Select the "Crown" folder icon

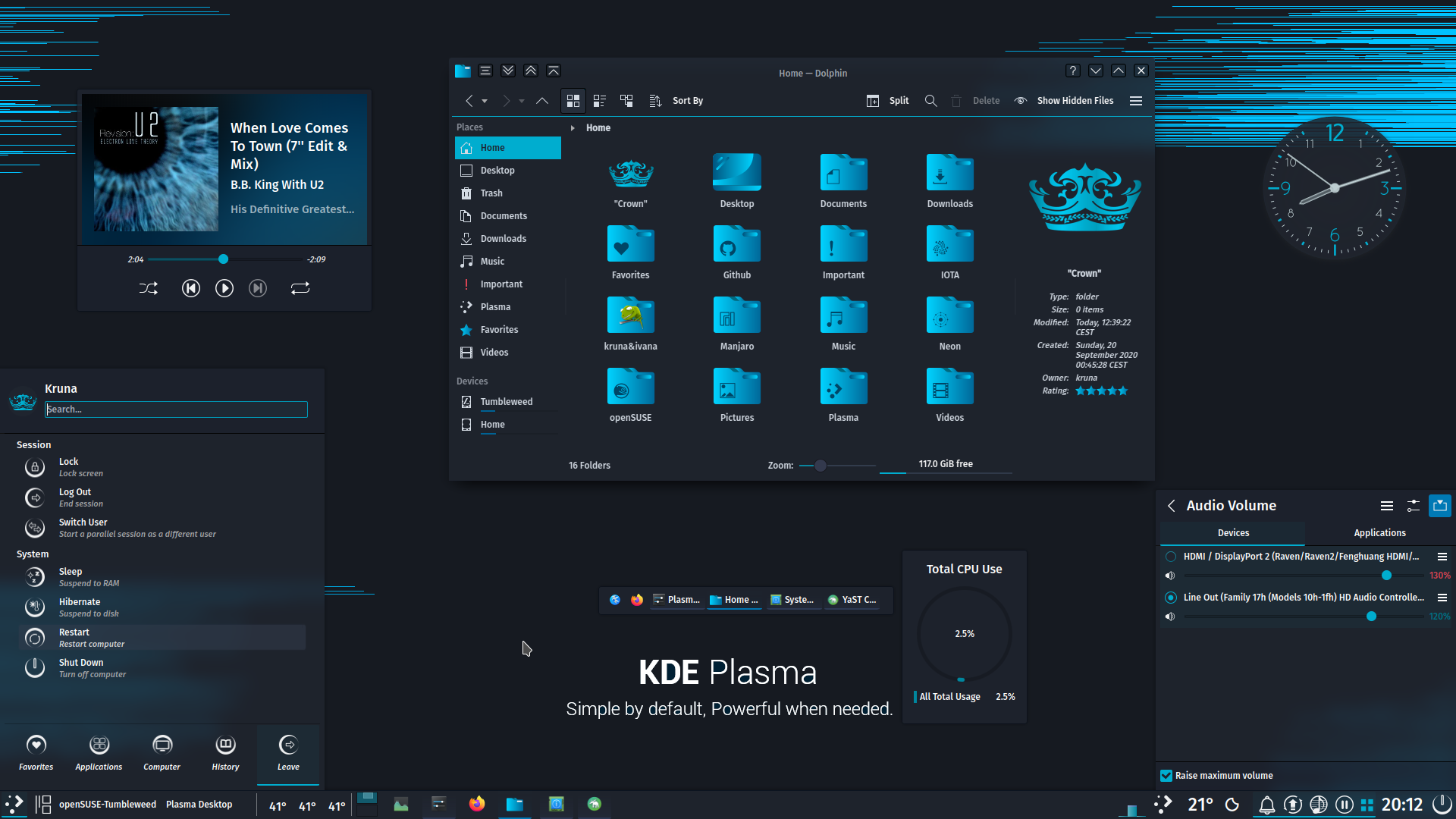(631, 174)
